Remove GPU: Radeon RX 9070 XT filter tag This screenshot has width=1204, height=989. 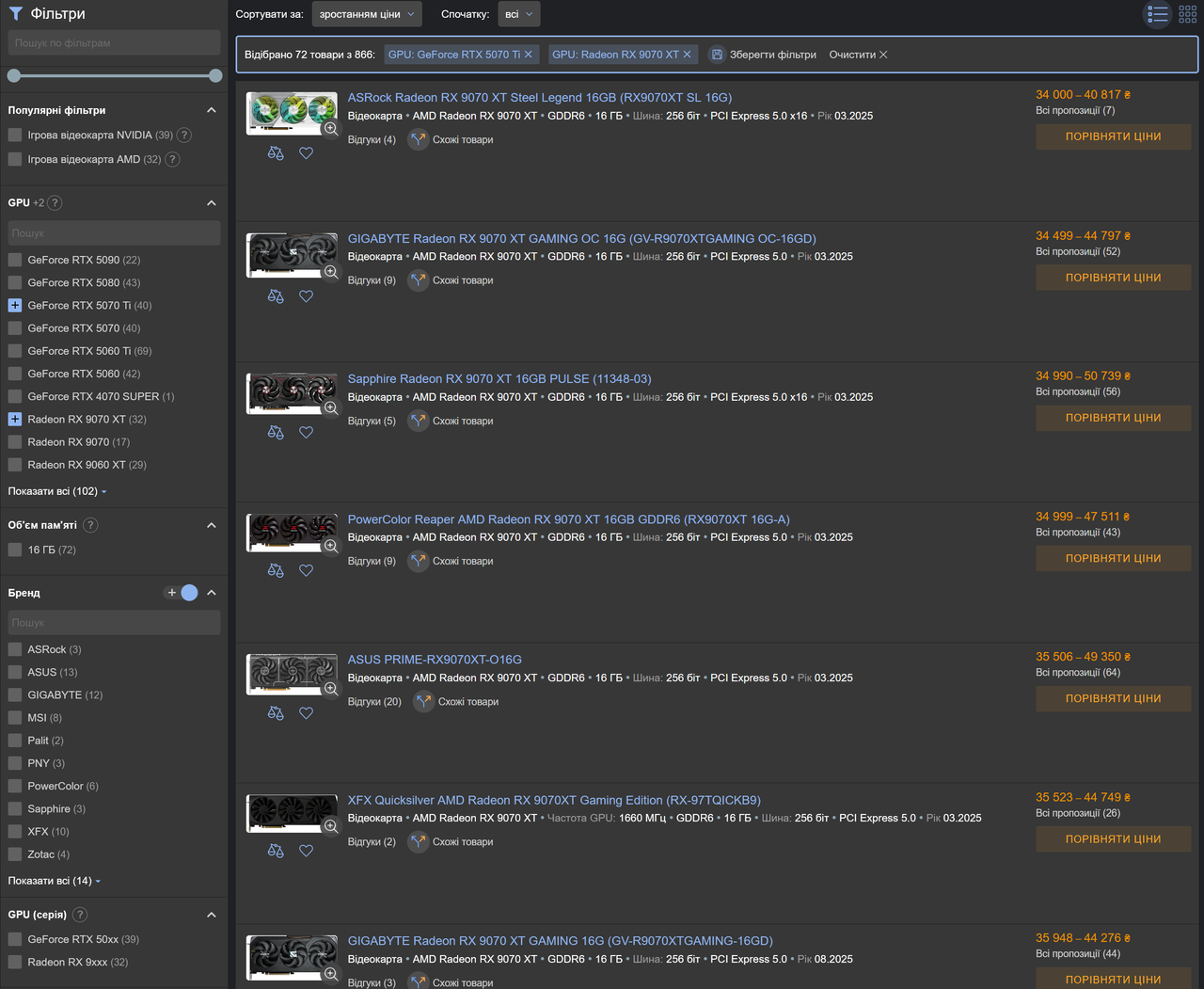pyautogui.click(x=687, y=55)
